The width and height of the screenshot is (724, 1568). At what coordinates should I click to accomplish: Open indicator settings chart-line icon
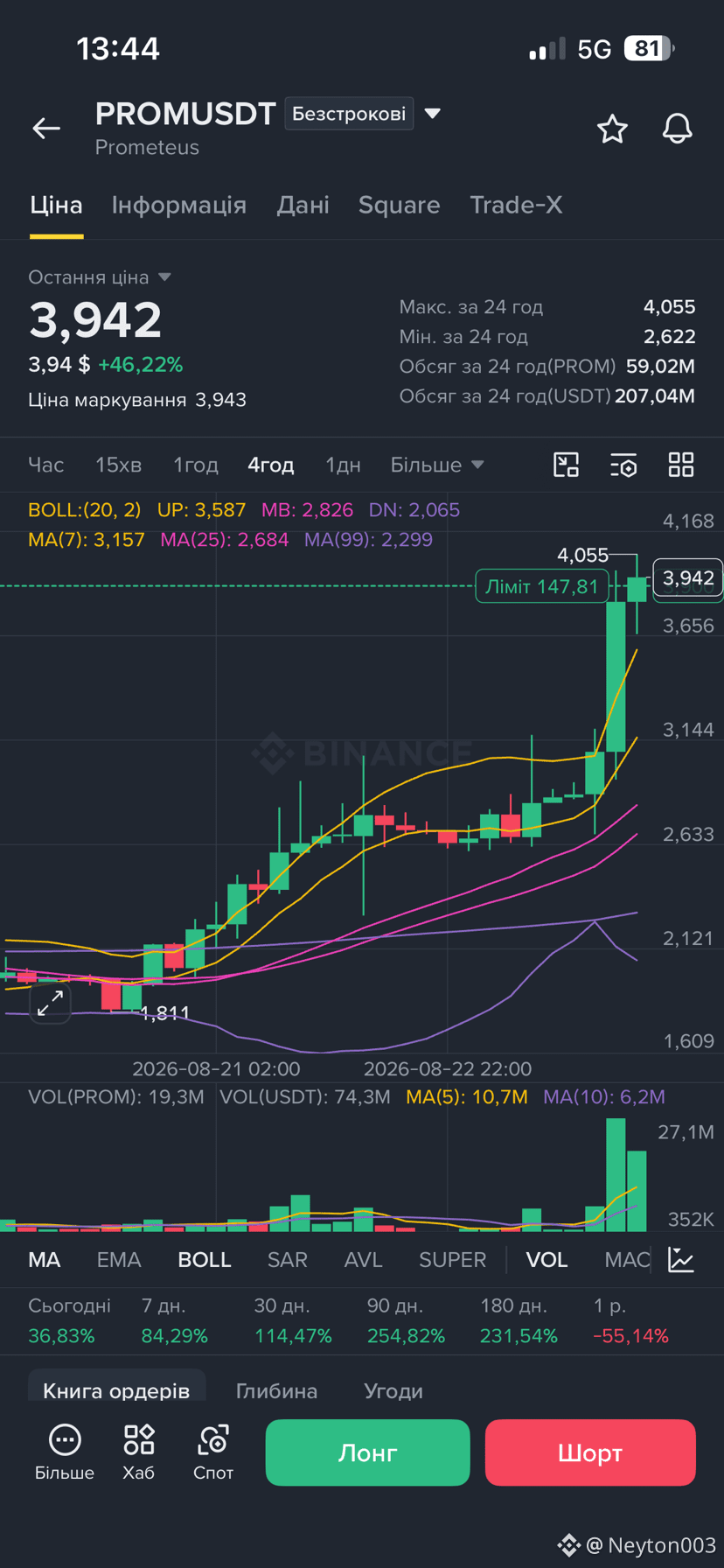click(681, 1260)
